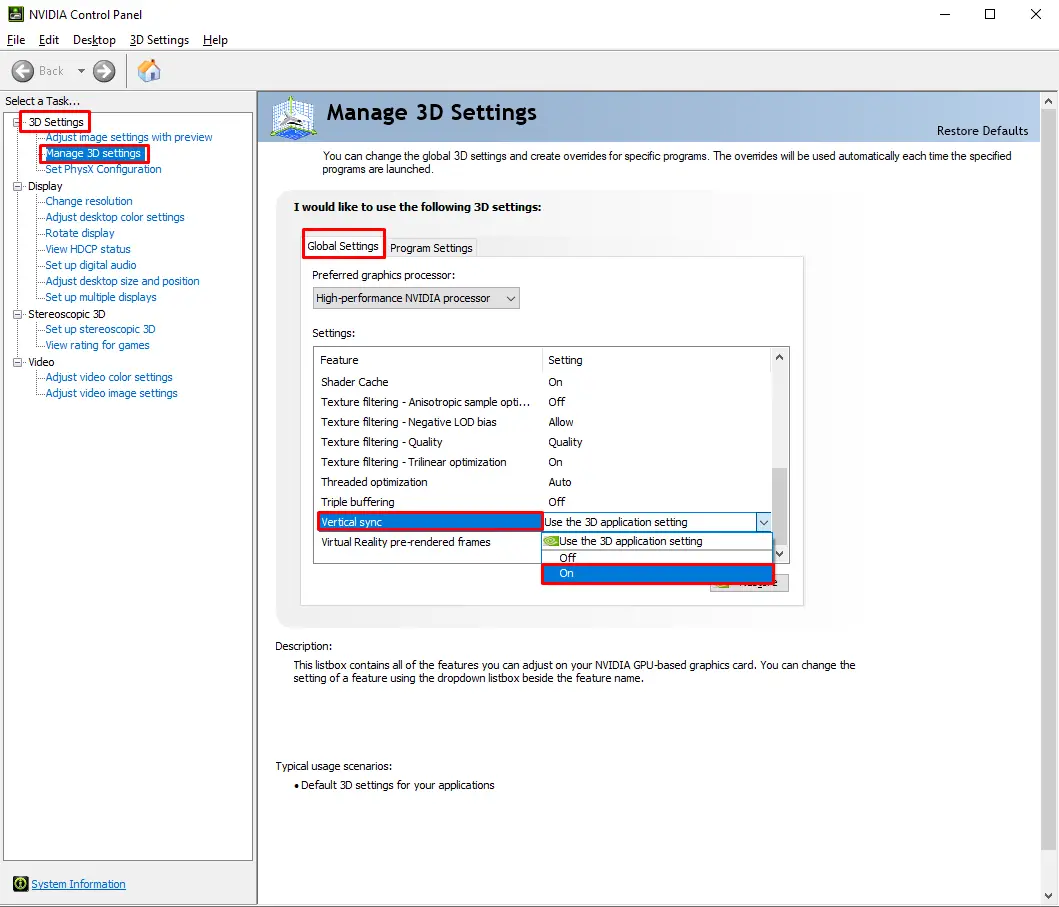Collapse the Video tree section

click(17, 361)
